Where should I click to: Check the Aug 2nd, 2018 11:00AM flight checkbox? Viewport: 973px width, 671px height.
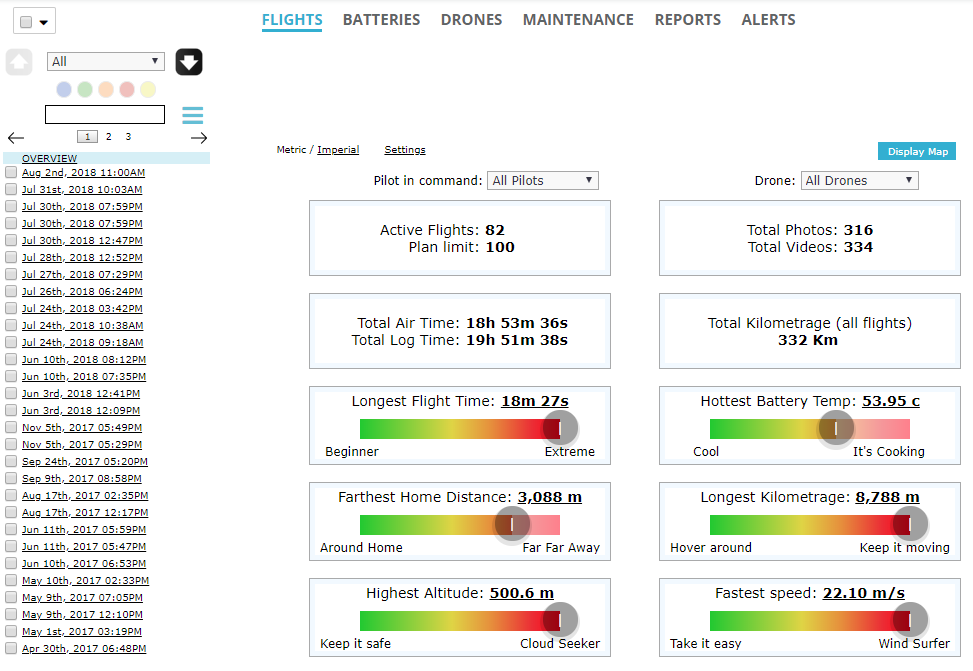11,172
